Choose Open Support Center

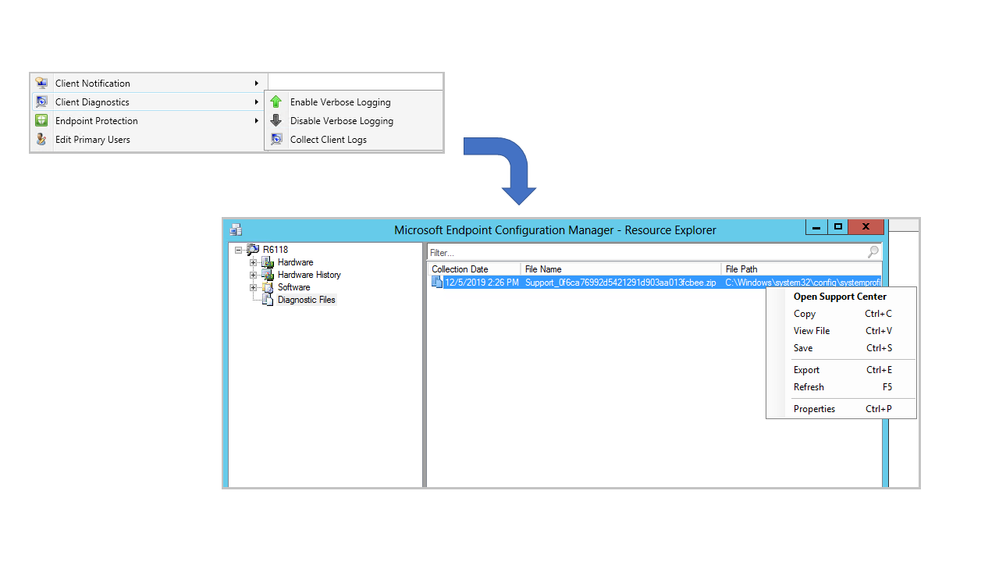[840, 296]
